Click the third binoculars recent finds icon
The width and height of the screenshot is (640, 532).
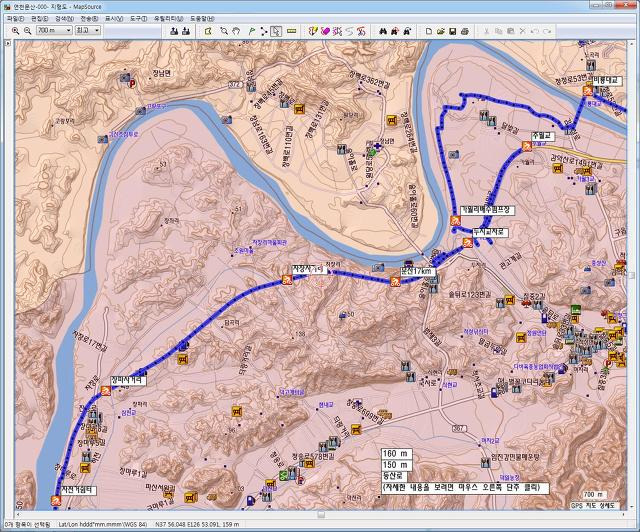[x=407, y=31]
